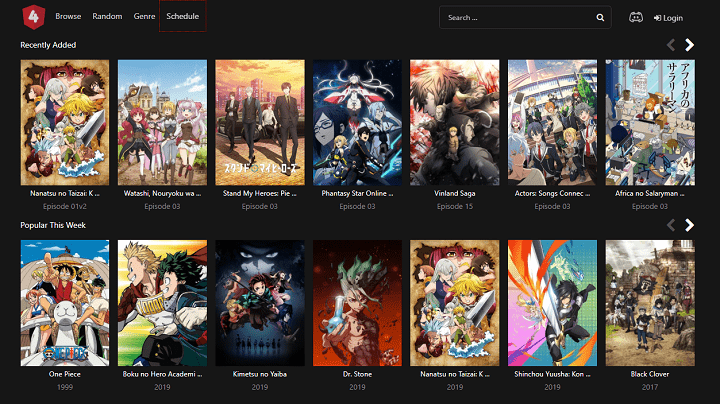This screenshot has height=404, width=720.
Task: Open Actors: Songs Connection poster
Action: [x=552, y=123]
